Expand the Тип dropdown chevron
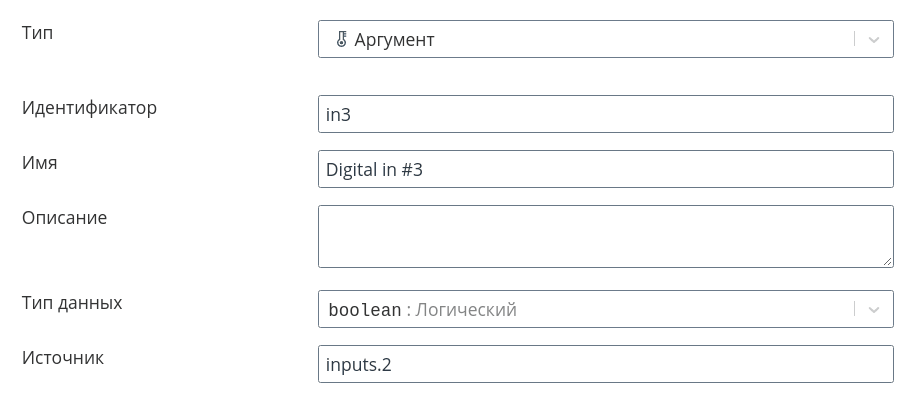The image size is (905, 398). pos(874,39)
